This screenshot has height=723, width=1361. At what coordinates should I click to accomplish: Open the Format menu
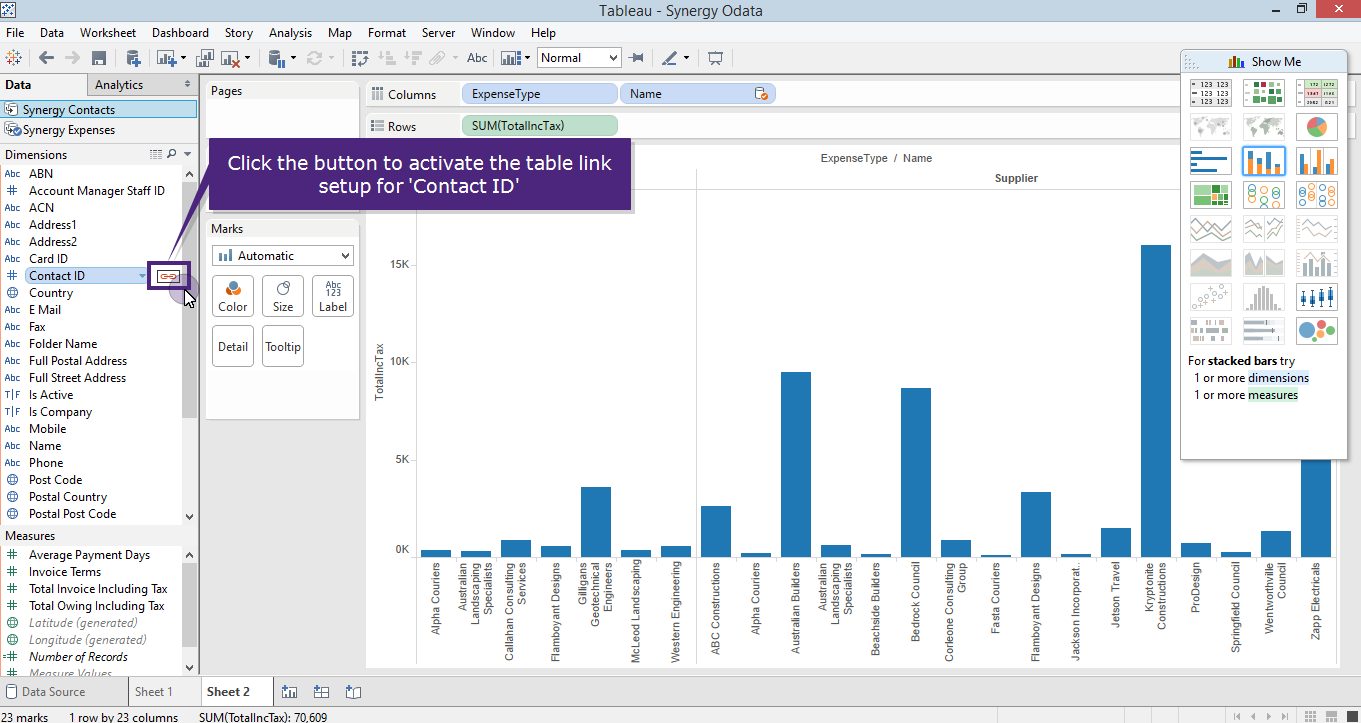tap(387, 33)
